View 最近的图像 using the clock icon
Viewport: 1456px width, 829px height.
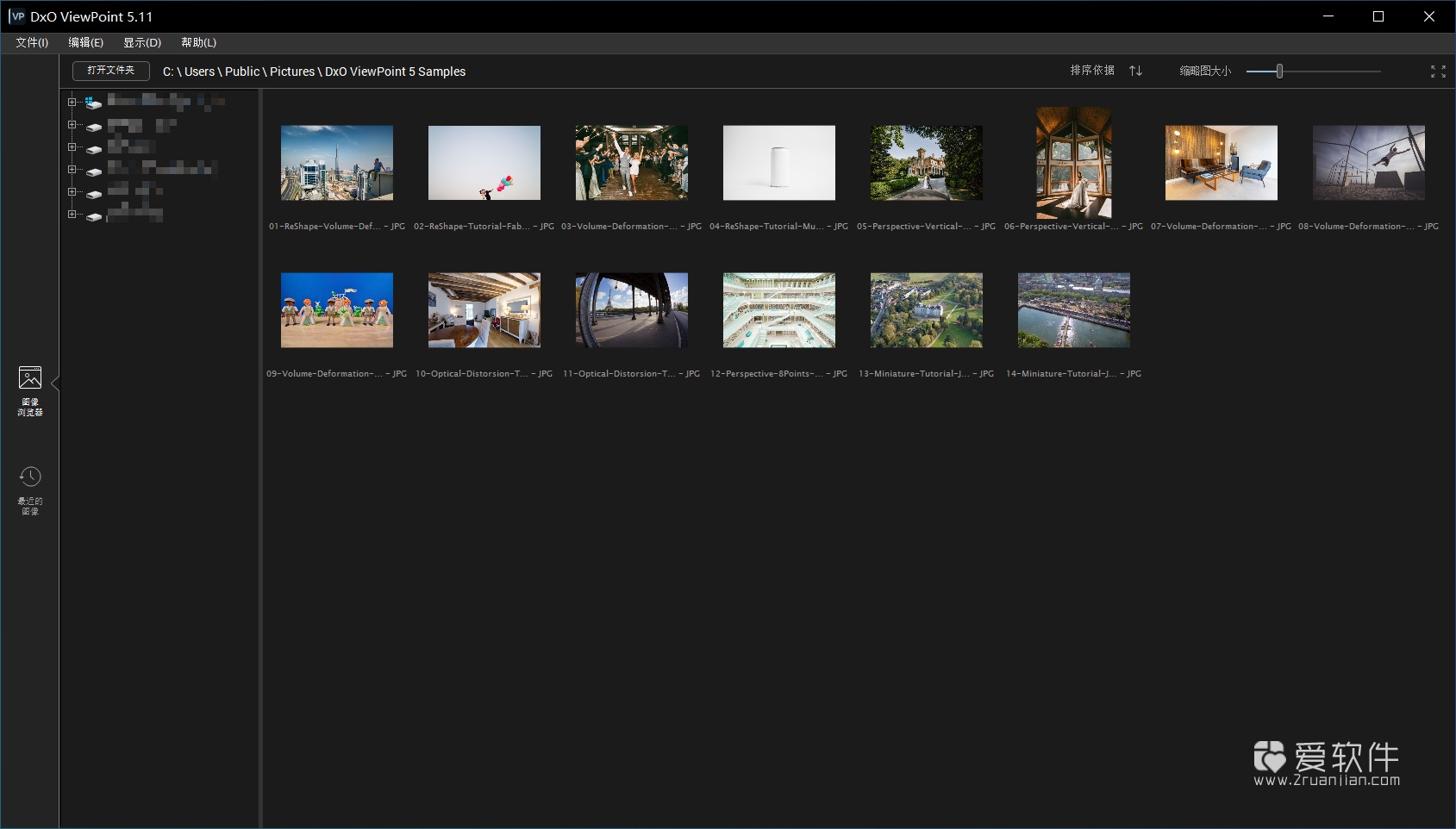pos(29,476)
